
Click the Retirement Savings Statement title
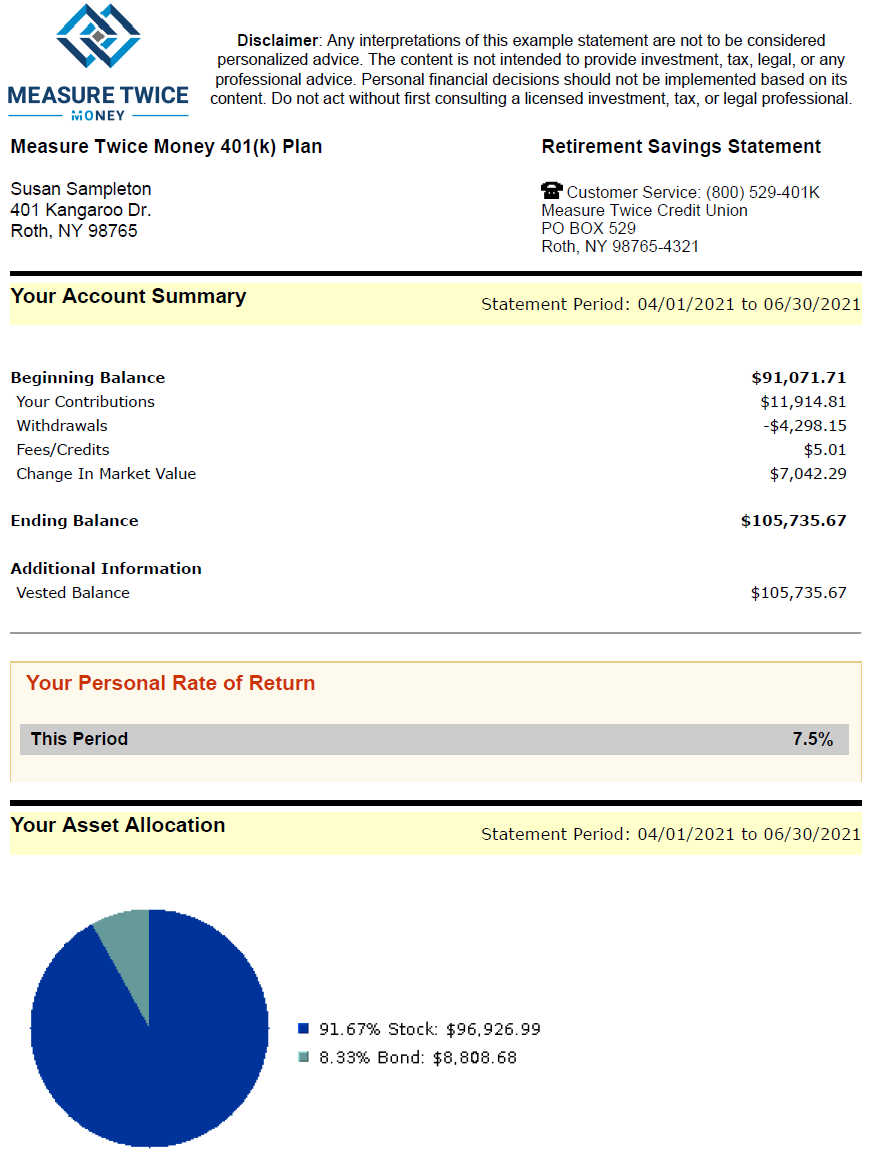pos(681,147)
